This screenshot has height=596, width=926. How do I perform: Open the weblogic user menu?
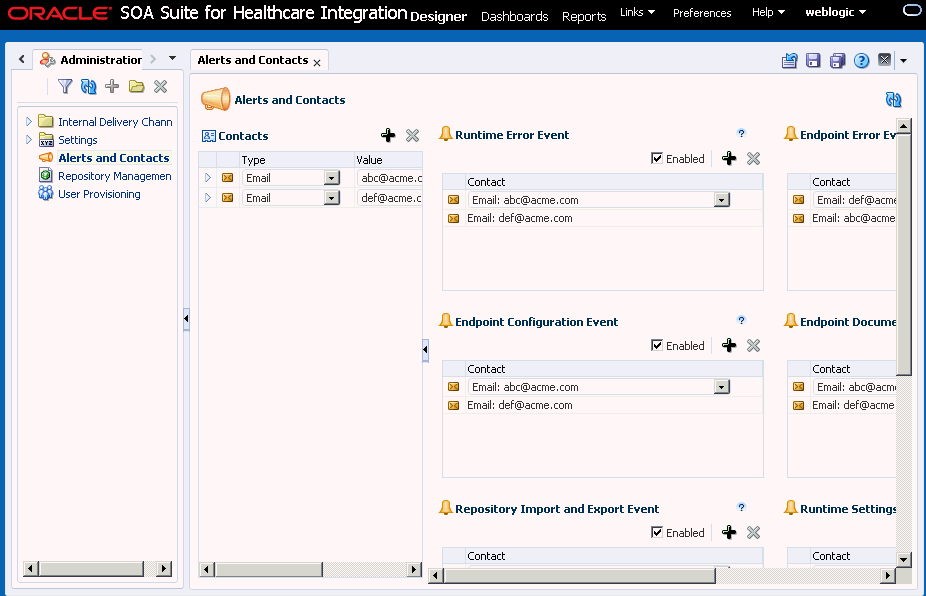pos(836,12)
